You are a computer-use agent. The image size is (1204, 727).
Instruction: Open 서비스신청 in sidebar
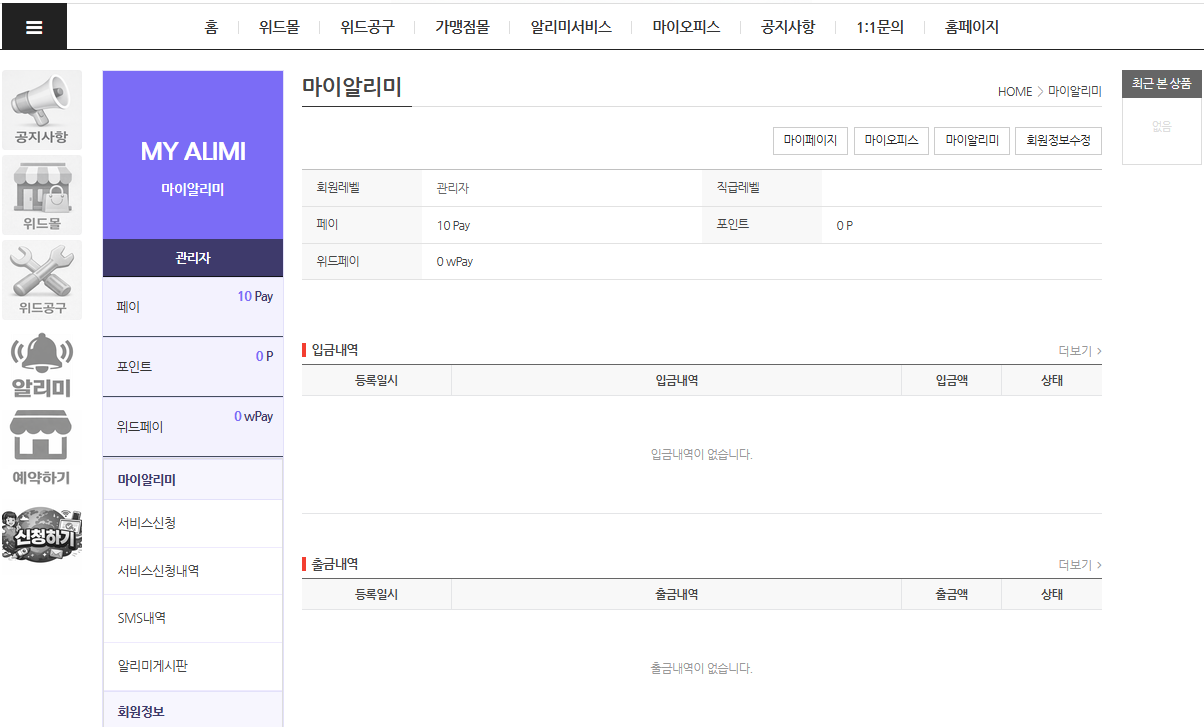[x=147, y=523]
